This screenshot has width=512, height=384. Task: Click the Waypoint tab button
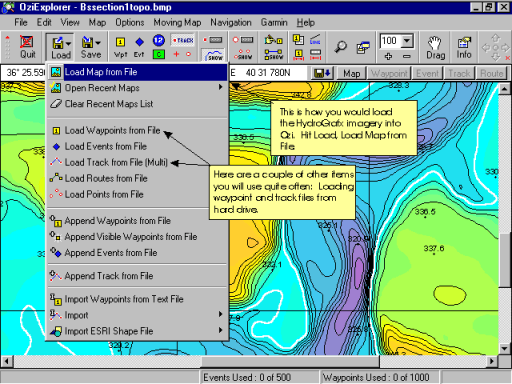(x=389, y=73)
